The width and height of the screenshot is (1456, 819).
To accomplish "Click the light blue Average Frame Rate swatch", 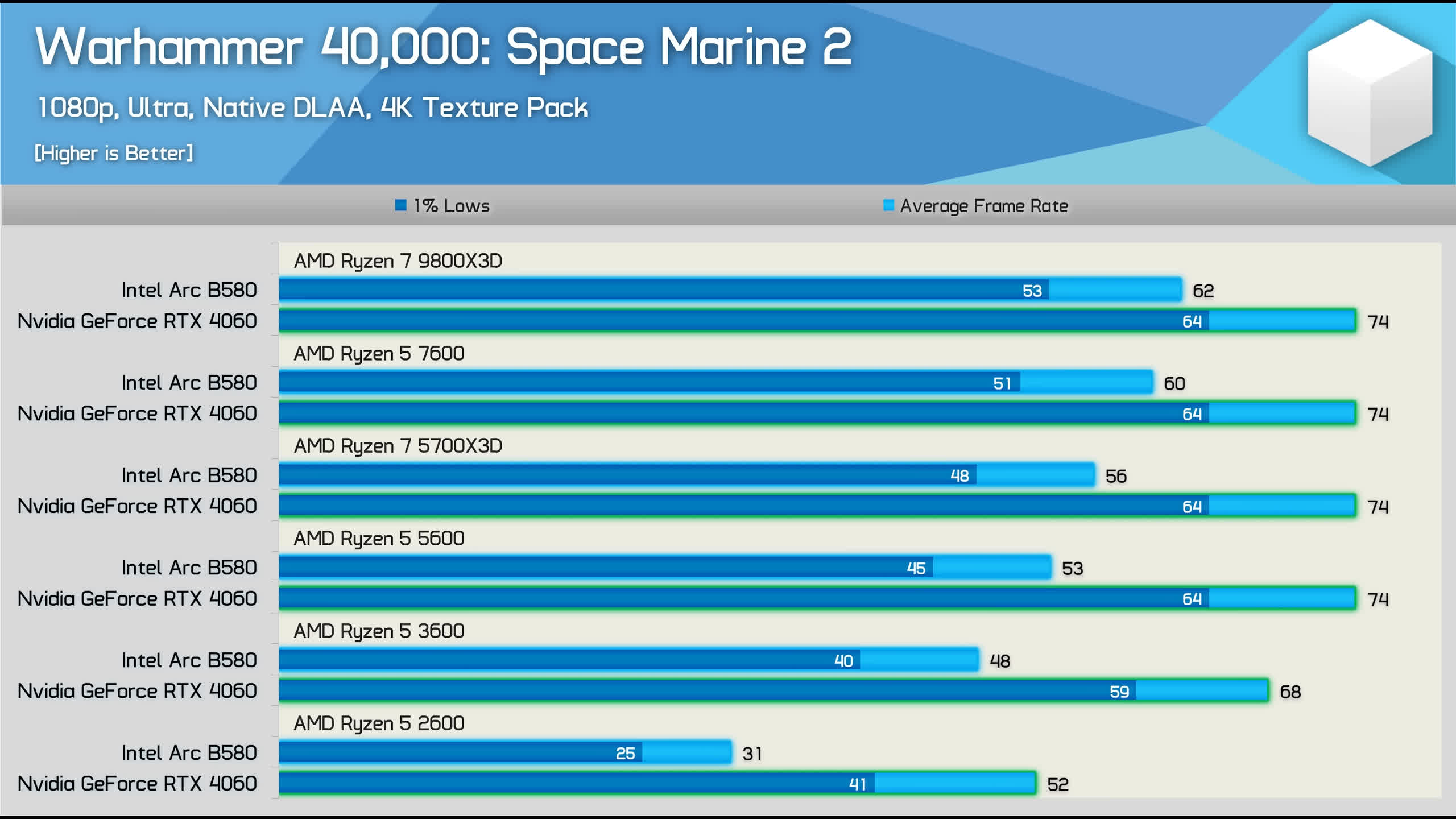I will pyautogui.click(x=888, y=205).
